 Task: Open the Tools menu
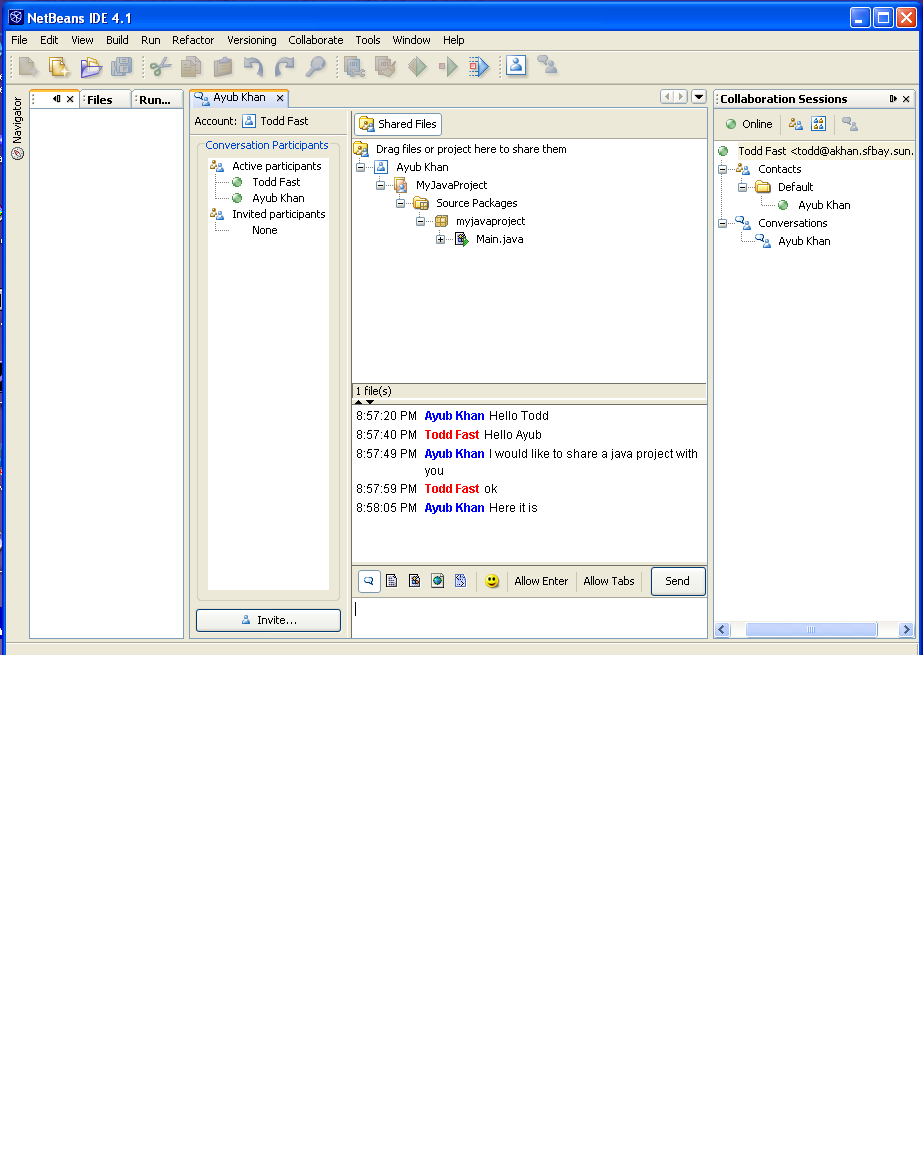368,40
